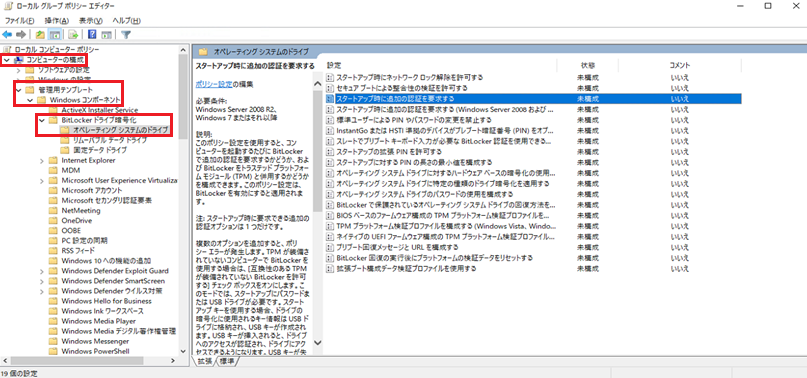The height and width of the screenshot is (378, 807).
Task: Open the 操作(A) menu
Action: click(57, 21)
